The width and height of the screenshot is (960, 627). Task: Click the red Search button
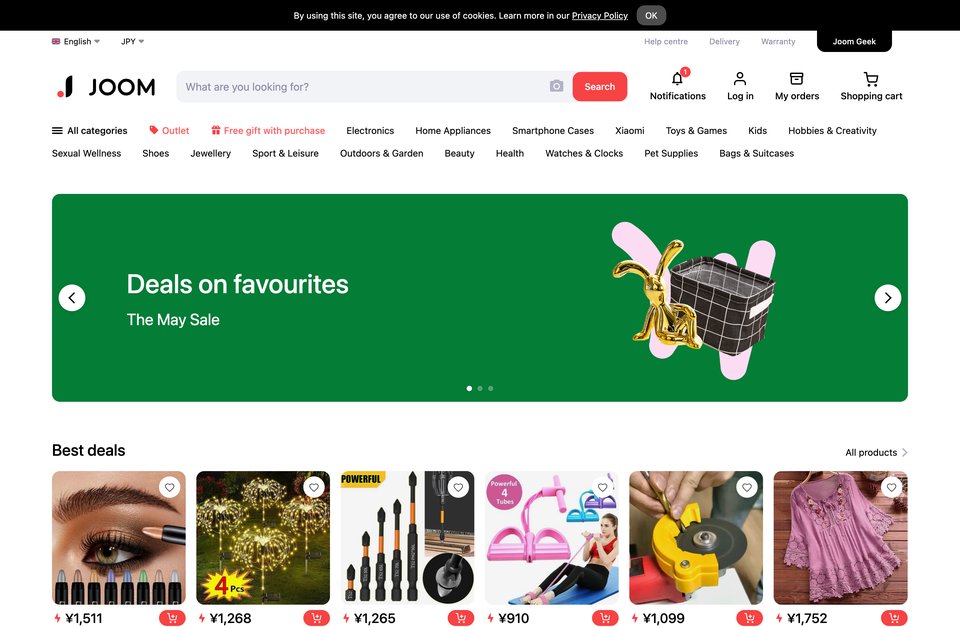599,86
